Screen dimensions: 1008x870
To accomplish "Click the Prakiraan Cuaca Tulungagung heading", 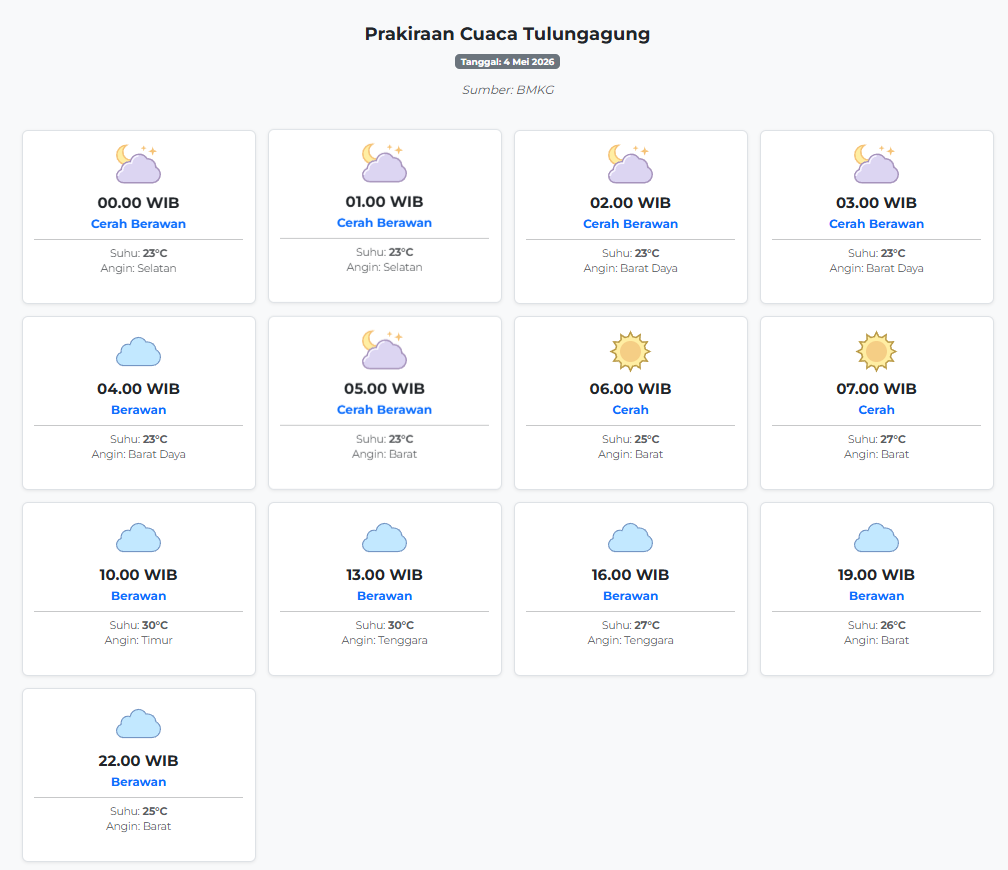I will point(507,33).
